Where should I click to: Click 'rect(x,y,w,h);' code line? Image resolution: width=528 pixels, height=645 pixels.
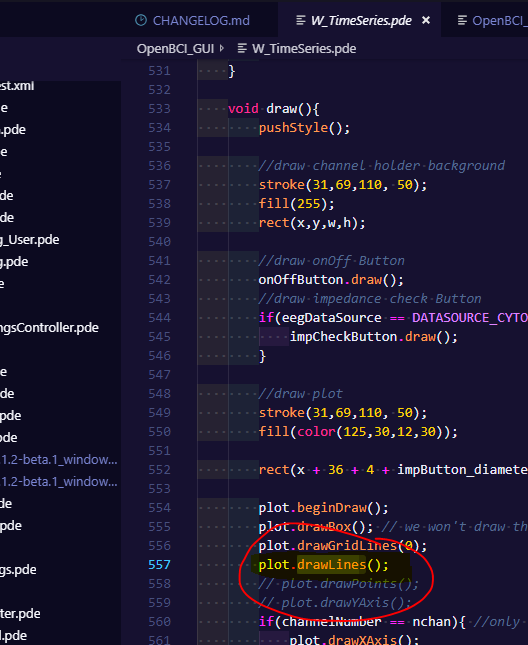[312, 223]
